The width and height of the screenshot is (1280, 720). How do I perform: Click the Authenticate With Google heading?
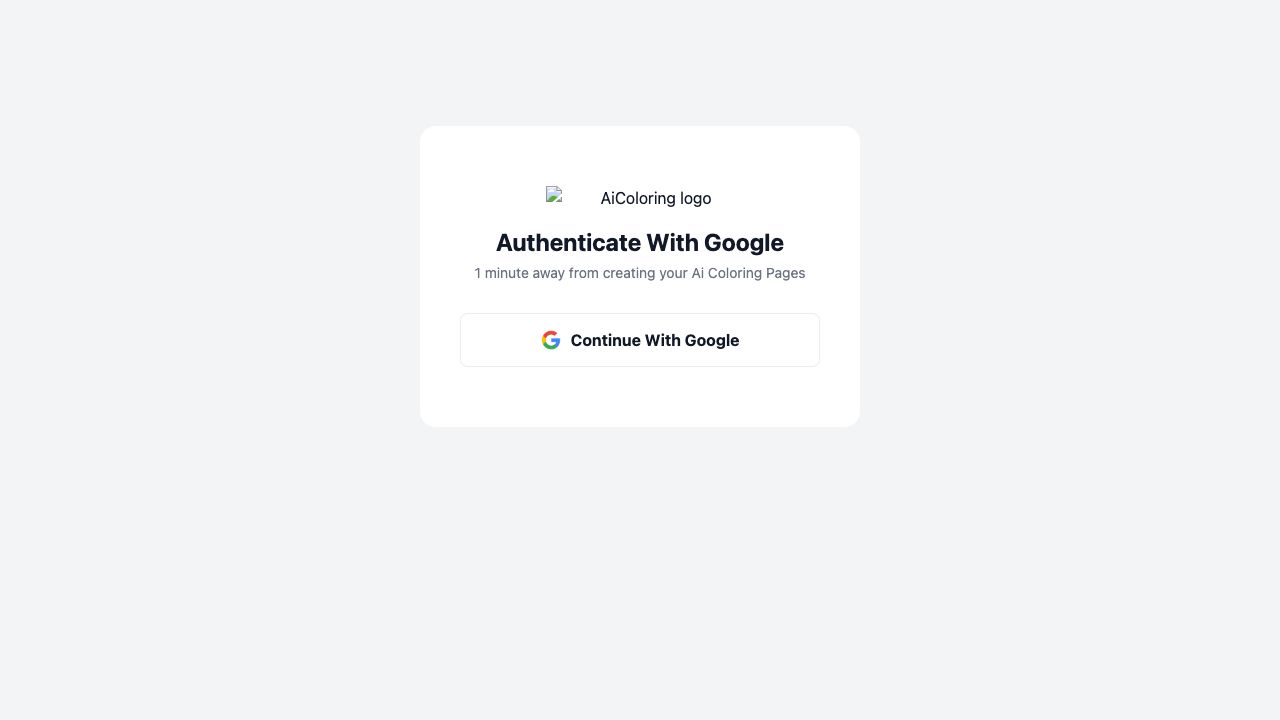(640, 243)
